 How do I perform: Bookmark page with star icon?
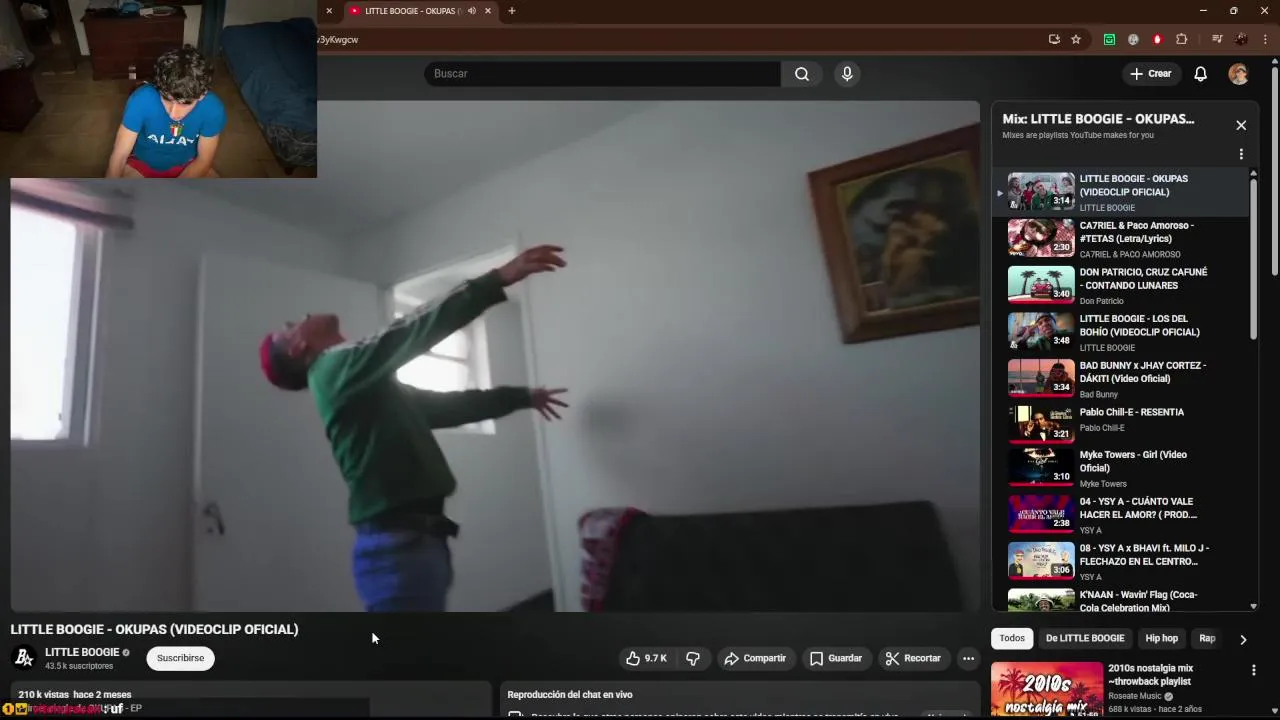coord(1076,39)
